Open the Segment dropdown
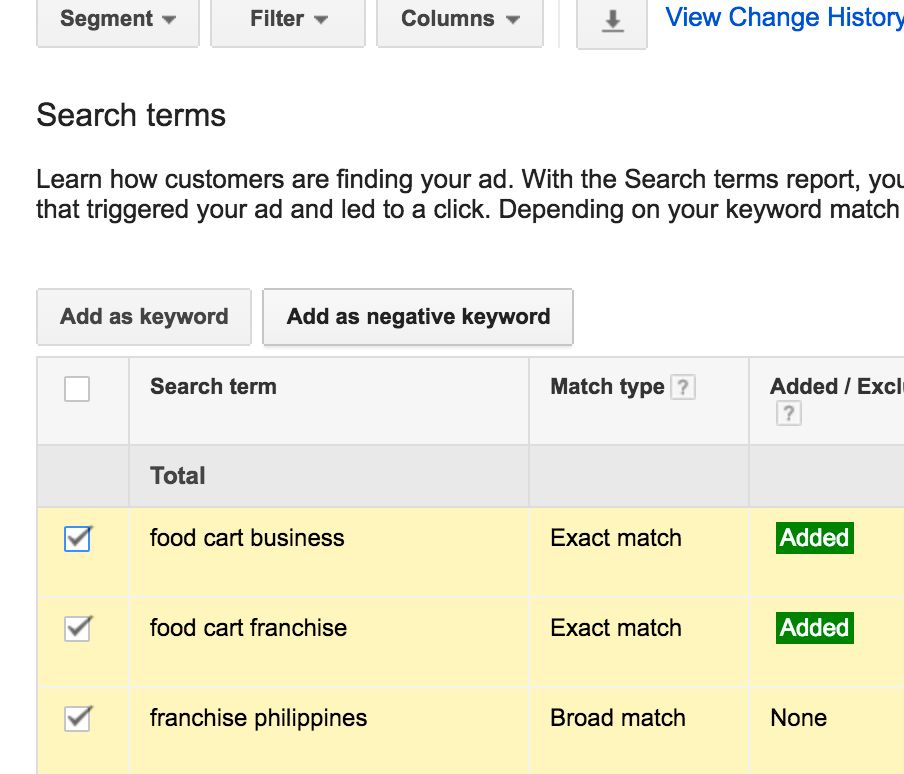904x774 pixels. [117, 19]
